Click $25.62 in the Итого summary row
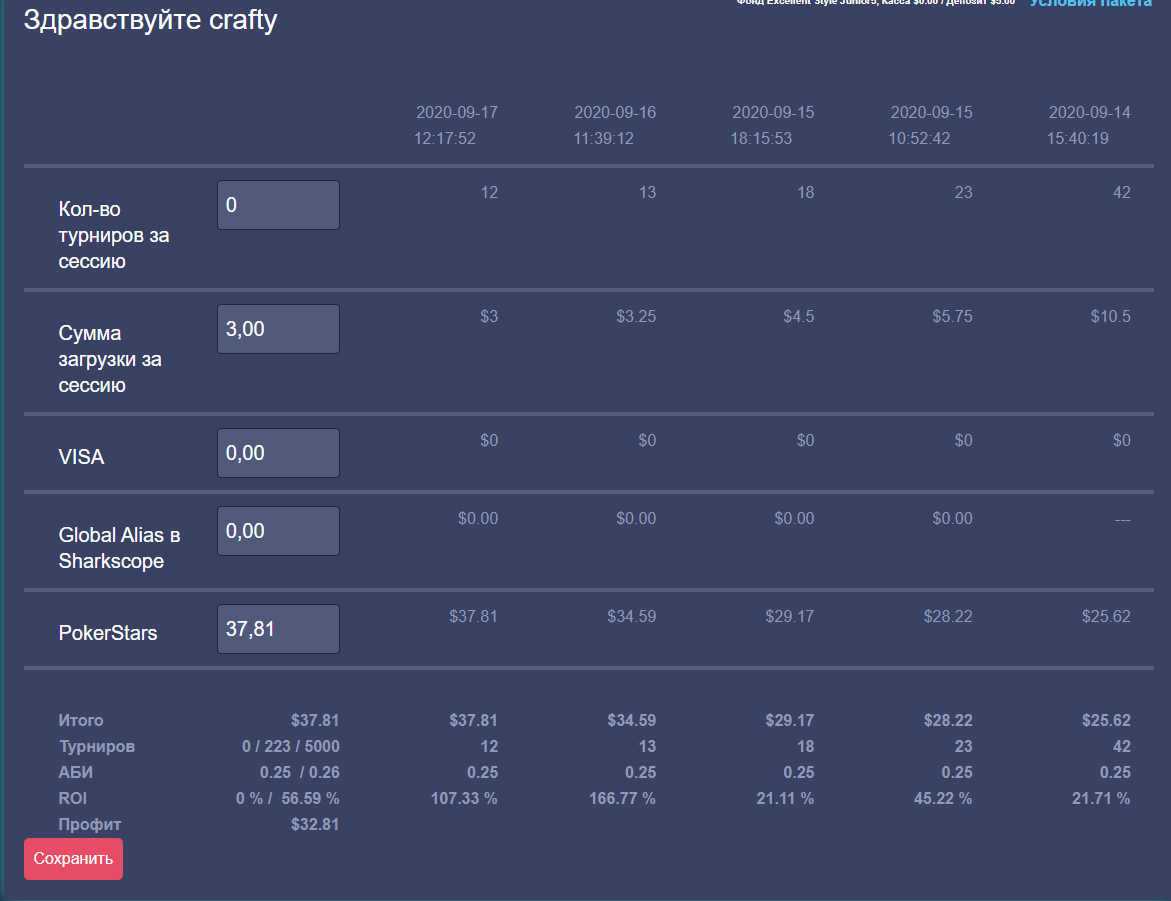The image size is (1171, 901). (1106, 720)
